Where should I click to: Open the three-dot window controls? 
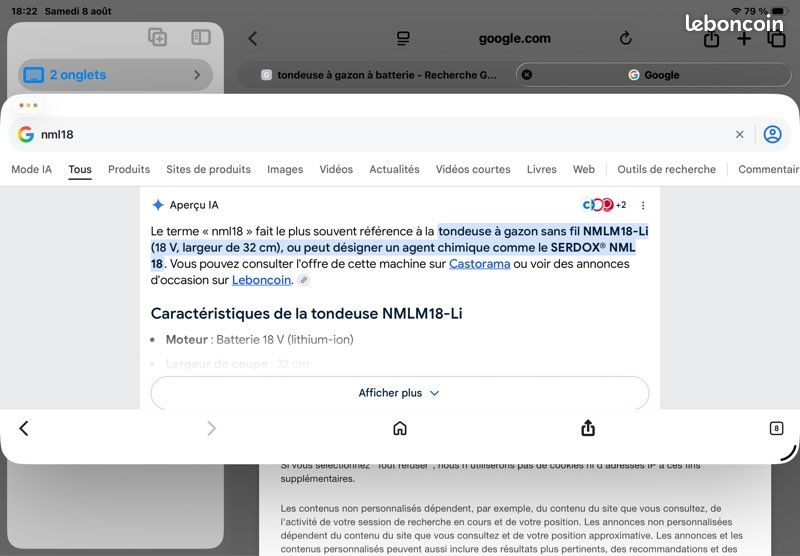pyautogui.click(x=28, y=105)
